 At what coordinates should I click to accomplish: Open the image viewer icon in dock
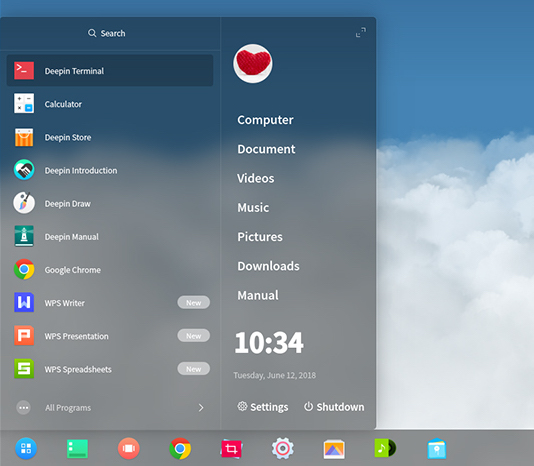tap(334, 449)
